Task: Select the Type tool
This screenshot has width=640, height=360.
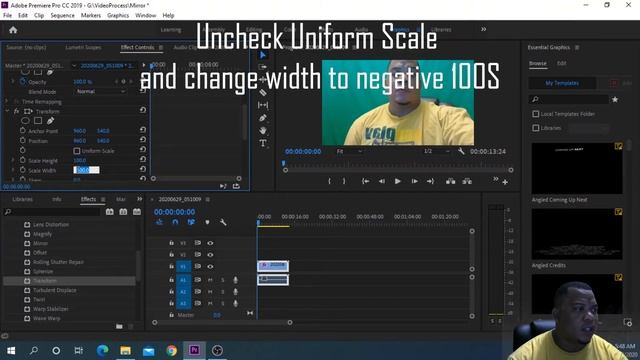Action: pyautogui.click(x=263, y=143)
